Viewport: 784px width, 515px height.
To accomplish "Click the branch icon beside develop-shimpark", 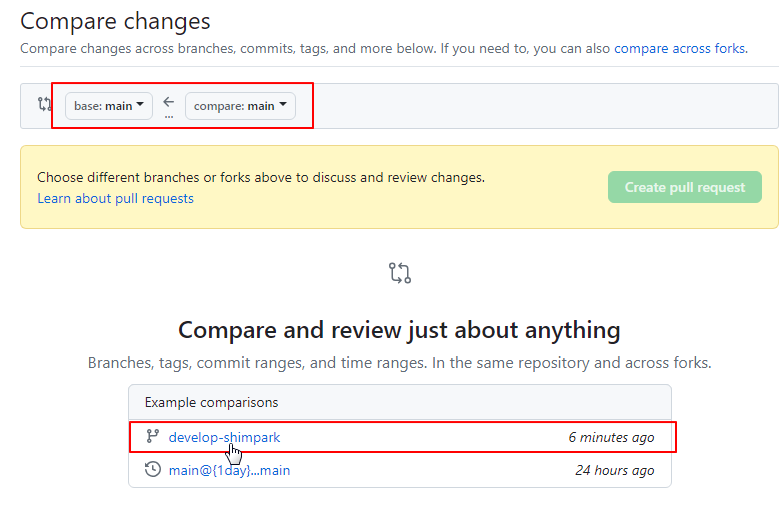I will pyautogui.click(x=152, y=436).
